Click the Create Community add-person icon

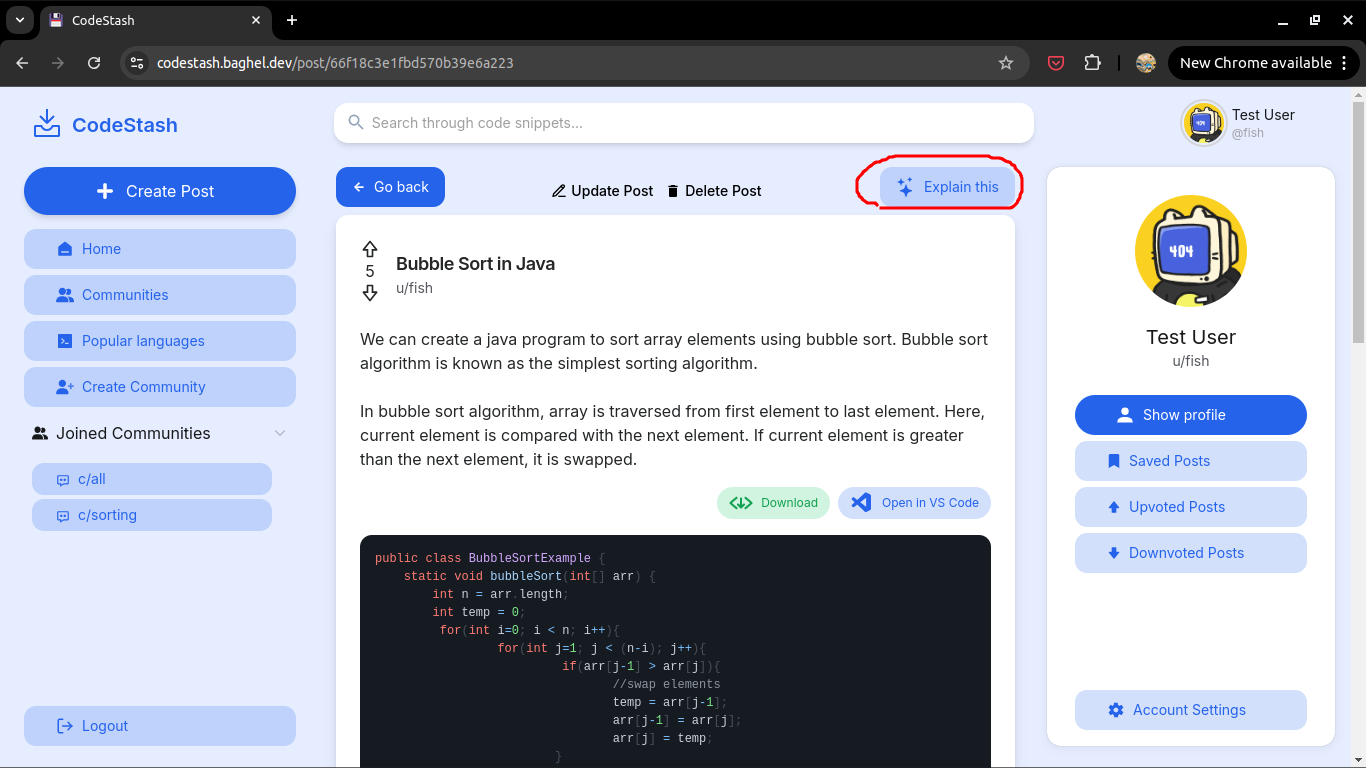(x=64, y=386)
